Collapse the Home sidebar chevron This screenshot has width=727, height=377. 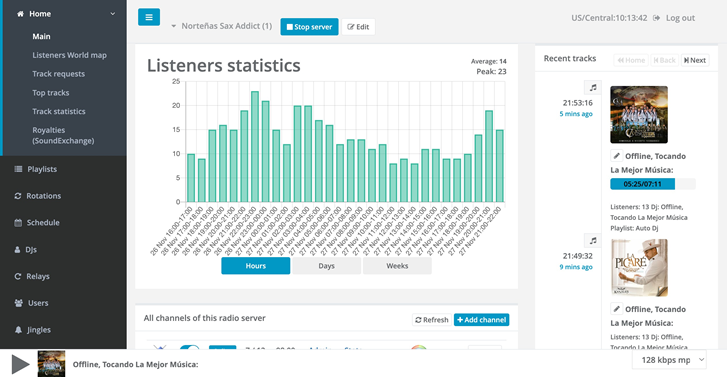pyautogui.click(x=112, y=14)
